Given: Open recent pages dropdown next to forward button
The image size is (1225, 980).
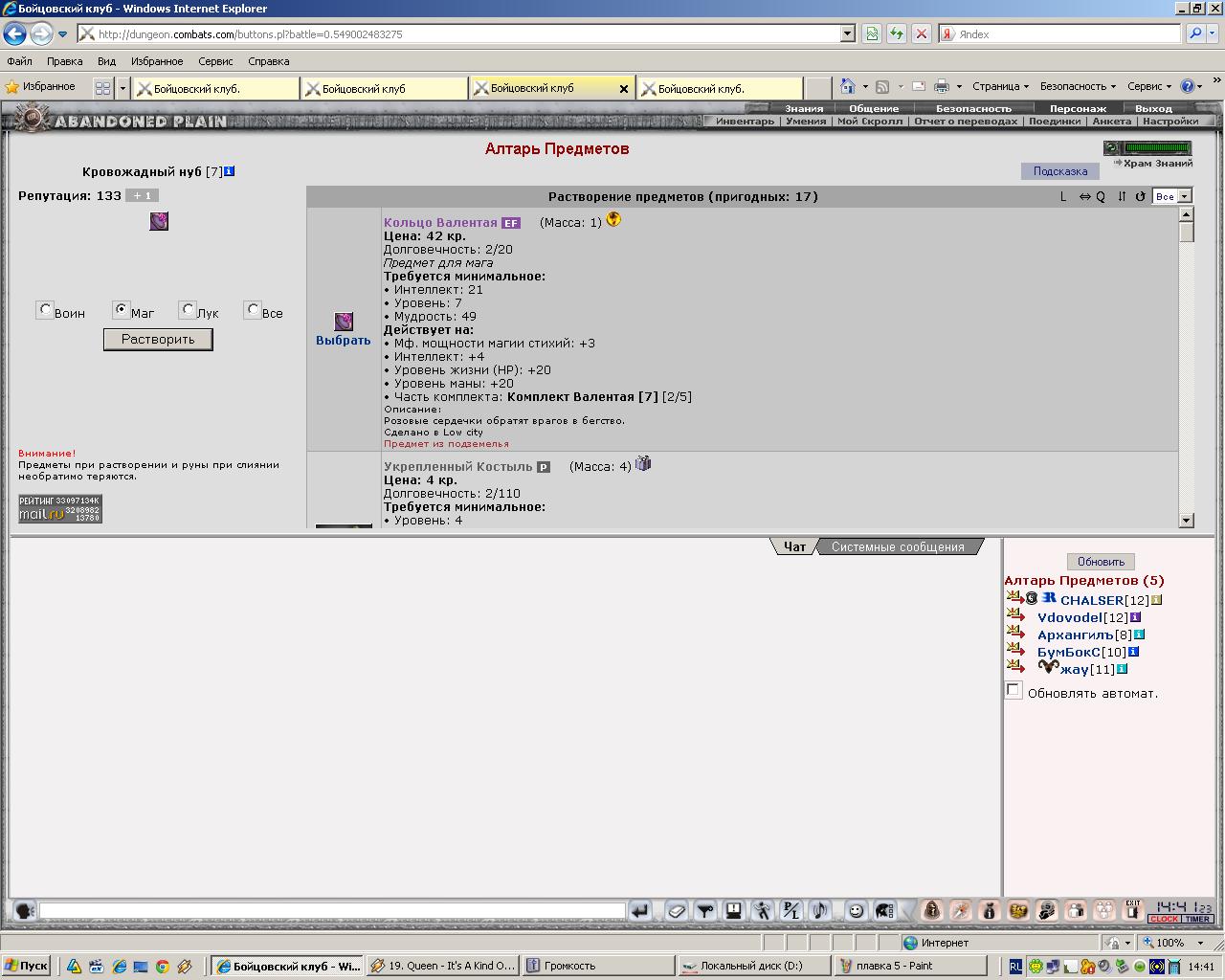Looking at the screenshot, I should click(63, 34).
